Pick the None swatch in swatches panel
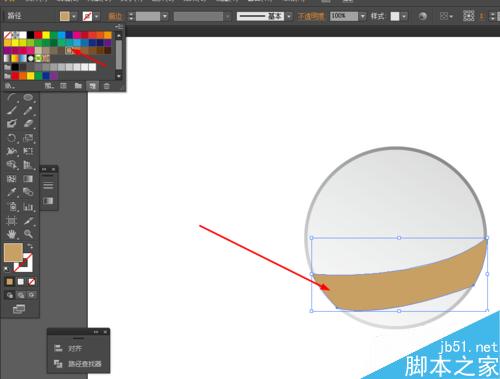The image size is (500, 379). pos(7,35)
